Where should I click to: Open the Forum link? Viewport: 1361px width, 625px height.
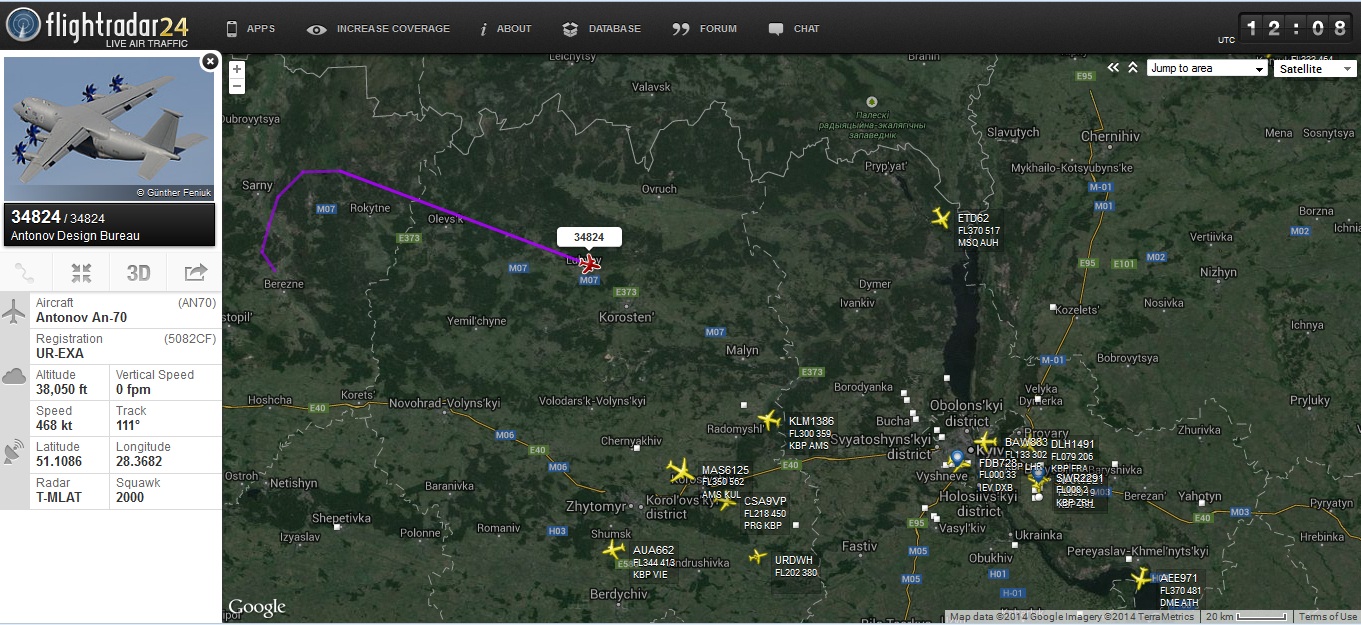click(x=704, y=29)
